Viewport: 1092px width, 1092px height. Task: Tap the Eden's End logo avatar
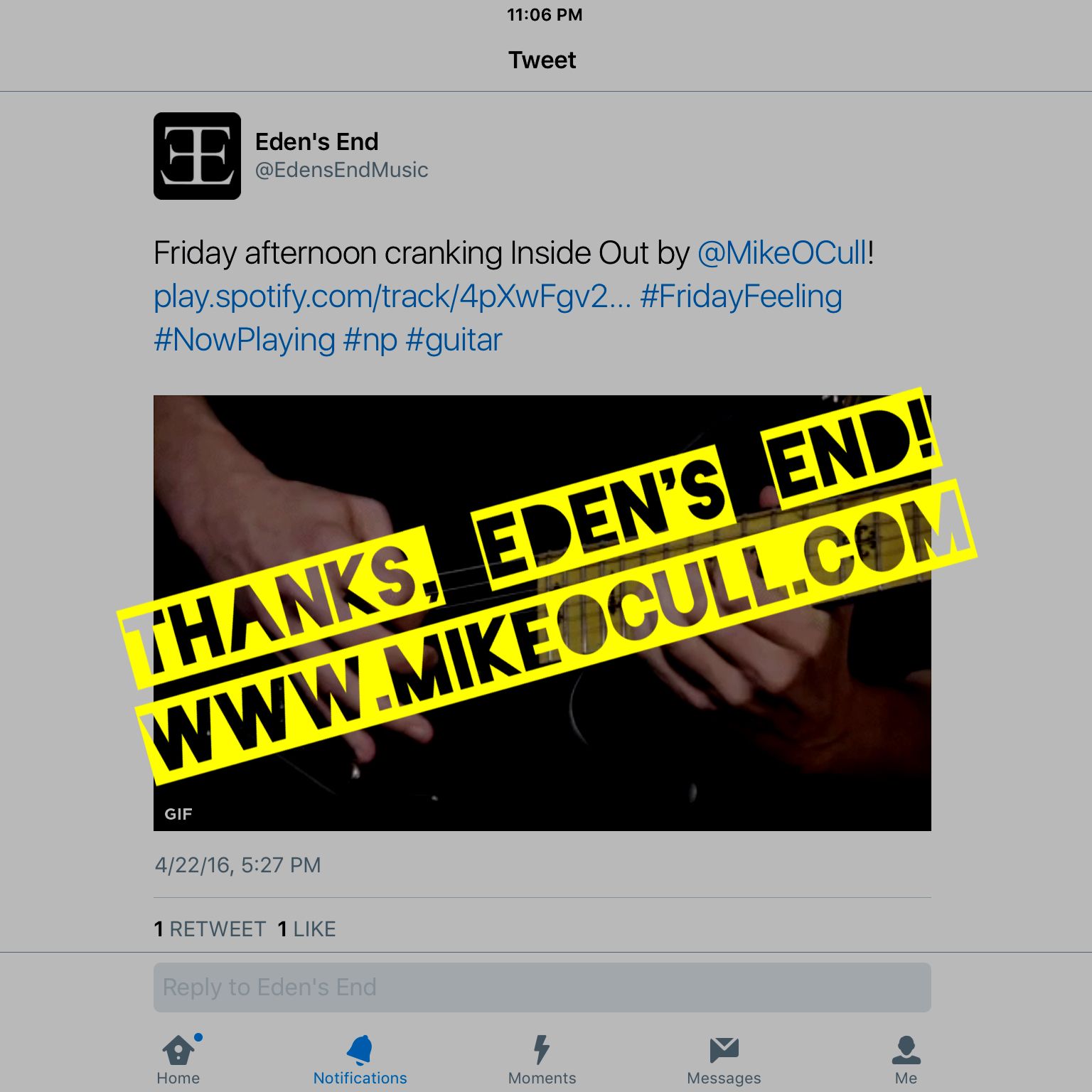[197, 156]
